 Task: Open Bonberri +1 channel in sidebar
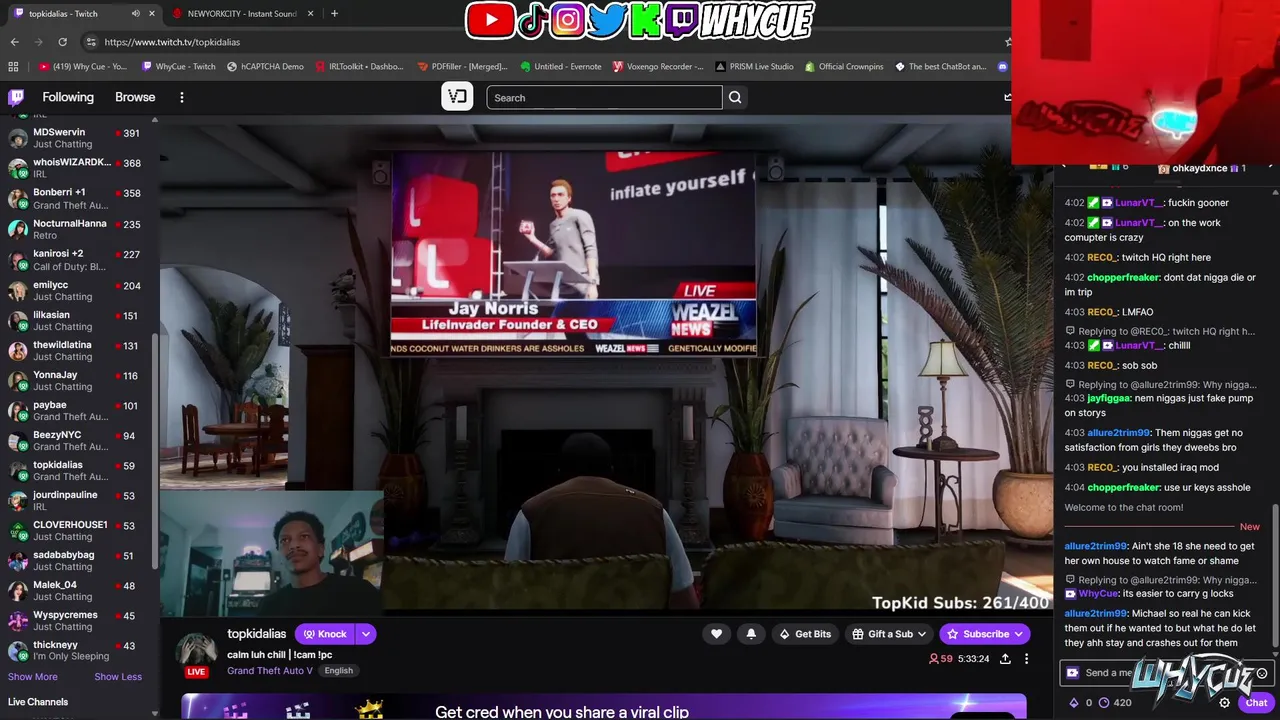point(77,198)
